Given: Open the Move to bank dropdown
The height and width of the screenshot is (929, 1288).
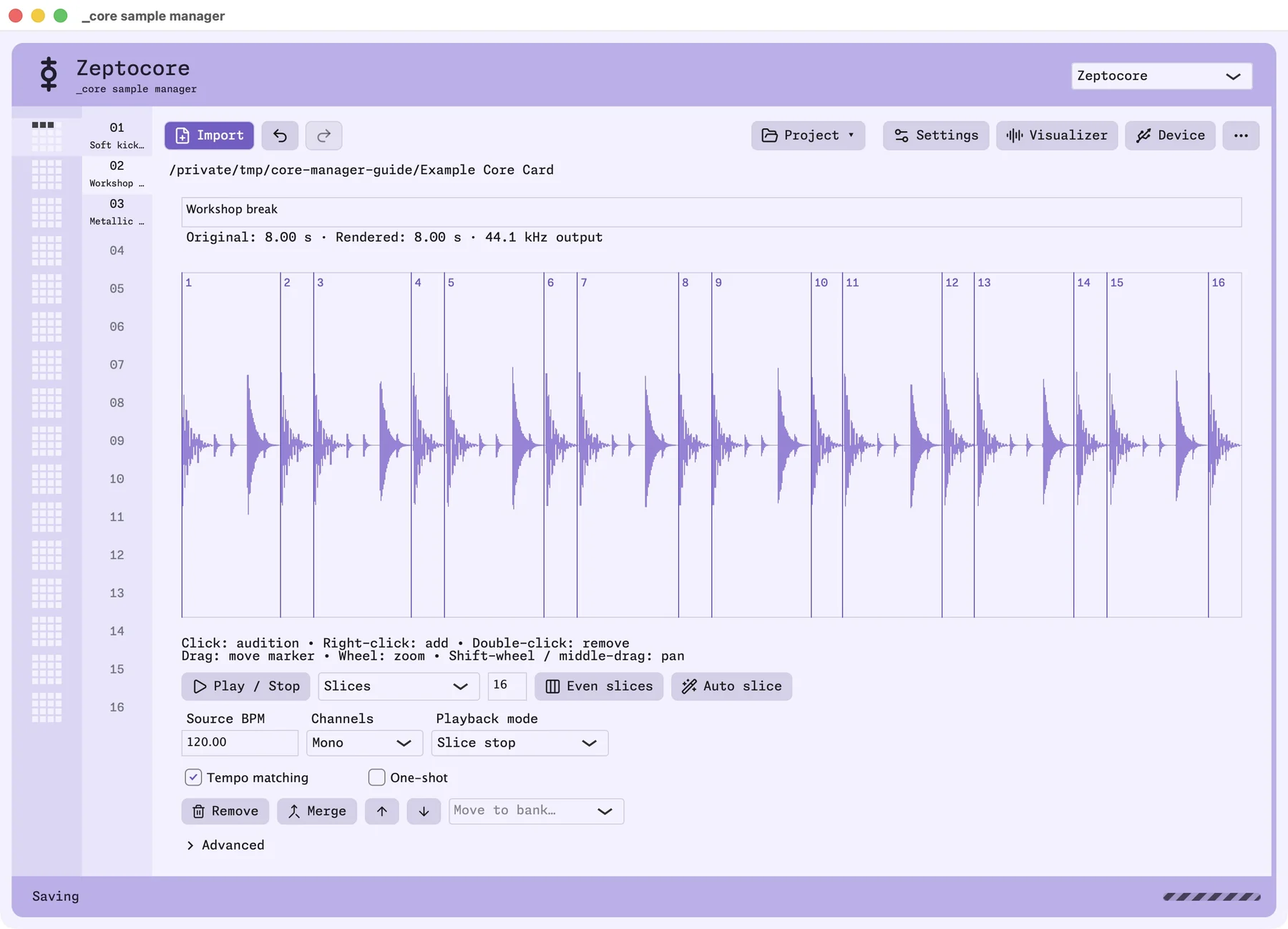Looking at the screenshot, I should 536,811.
